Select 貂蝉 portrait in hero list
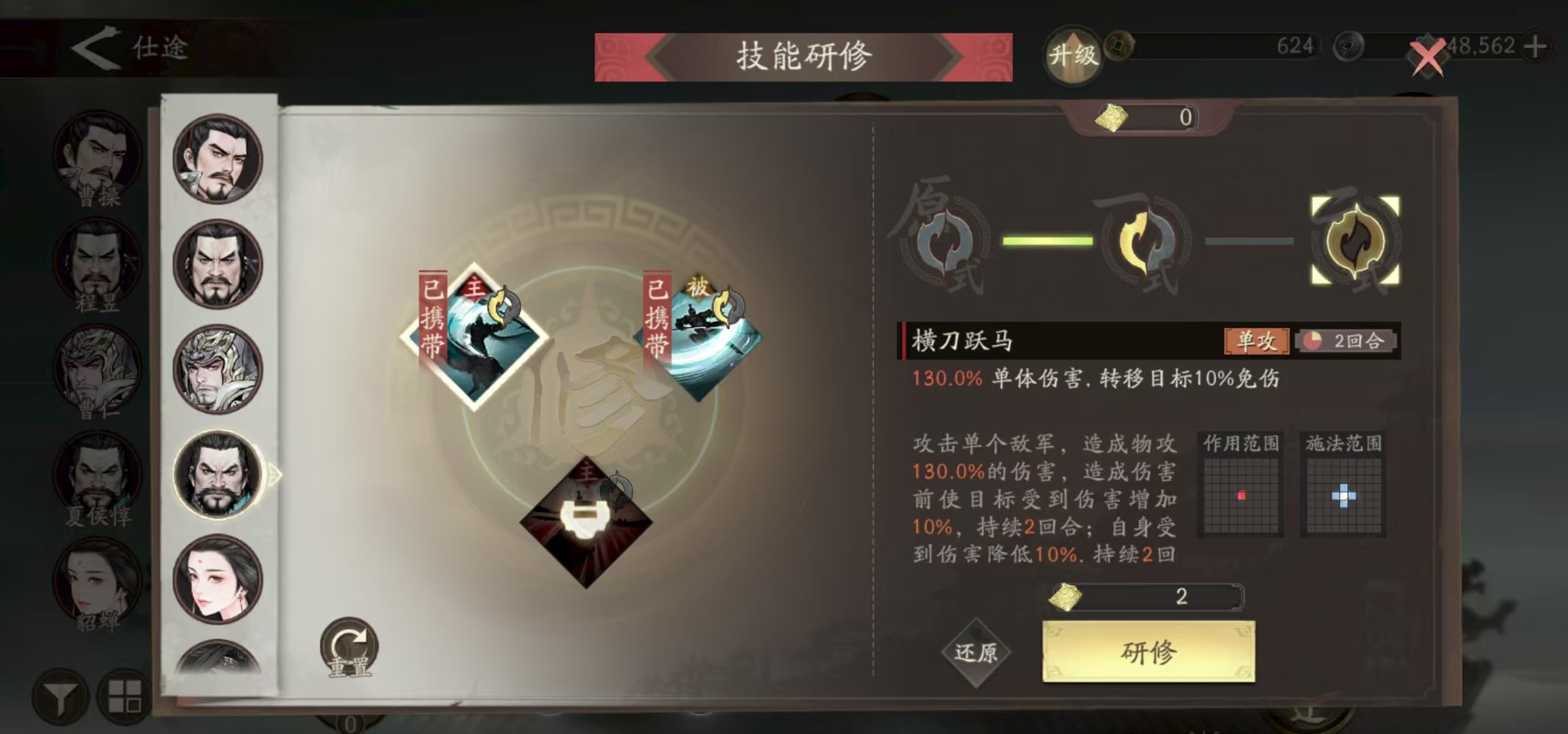The image size is (1568, 734). [x=218, y=579]
